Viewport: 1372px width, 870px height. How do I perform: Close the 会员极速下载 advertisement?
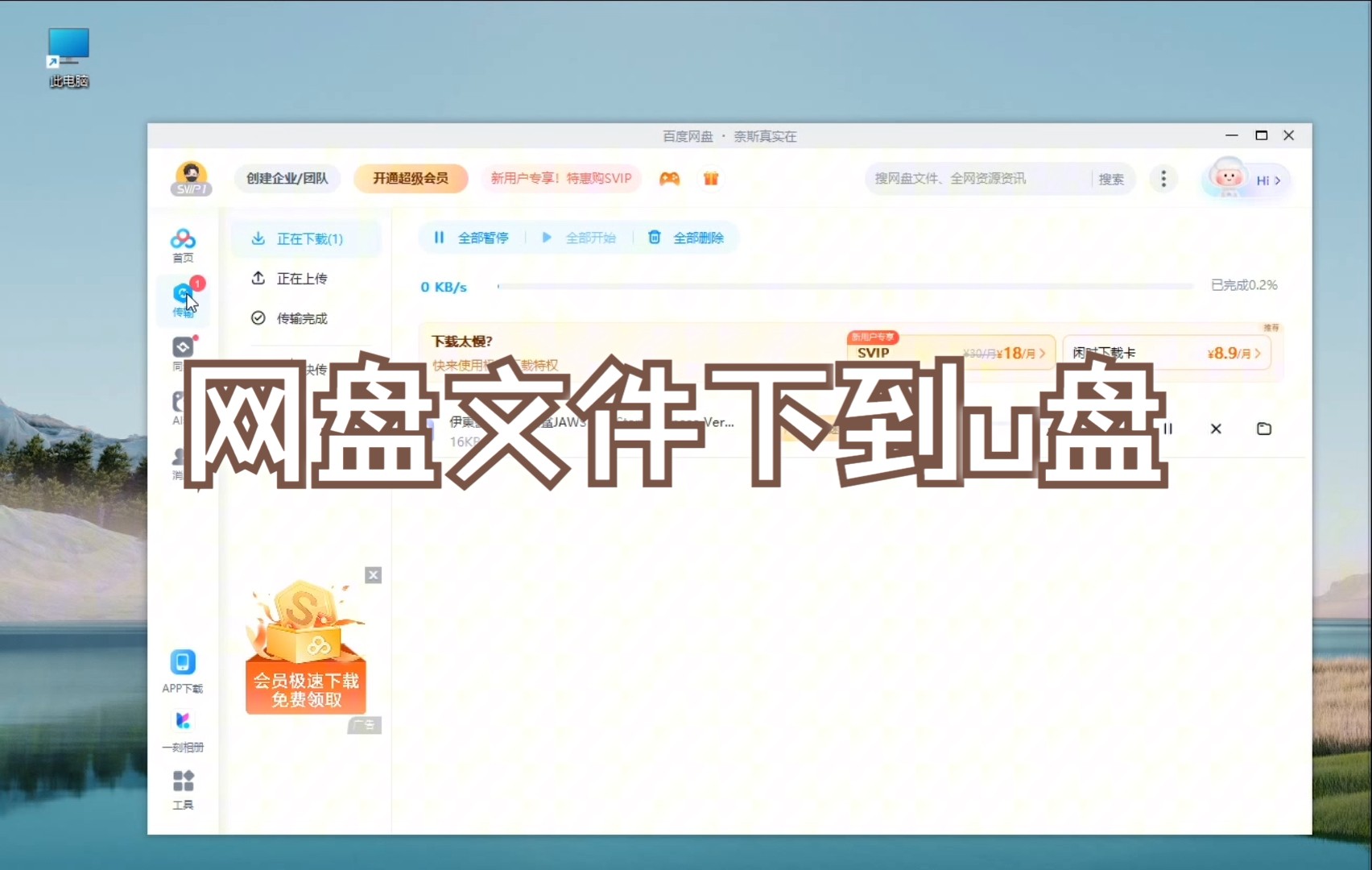click(373, 575)
